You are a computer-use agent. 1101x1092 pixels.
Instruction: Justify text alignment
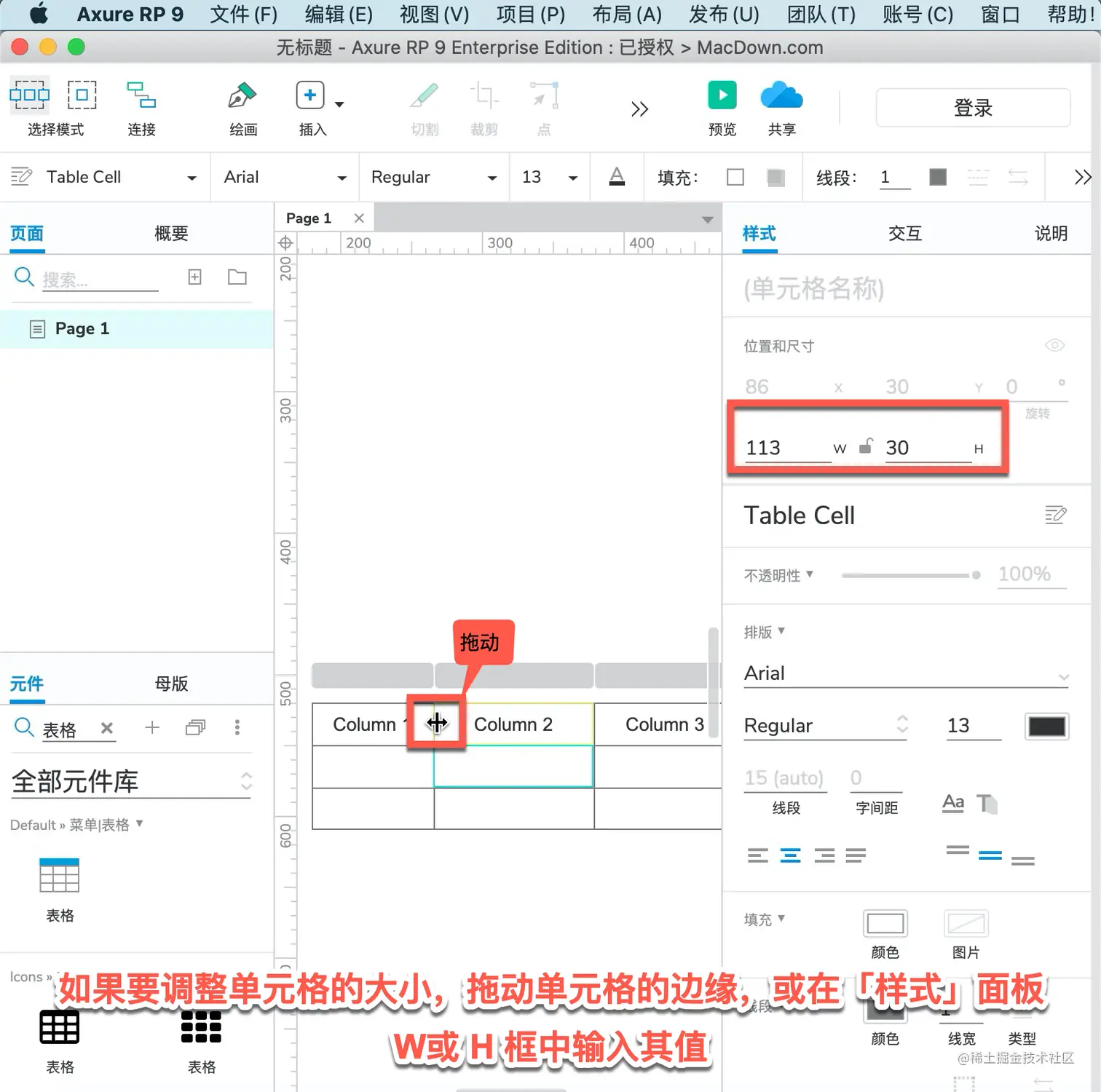click(x=856, y=855)
